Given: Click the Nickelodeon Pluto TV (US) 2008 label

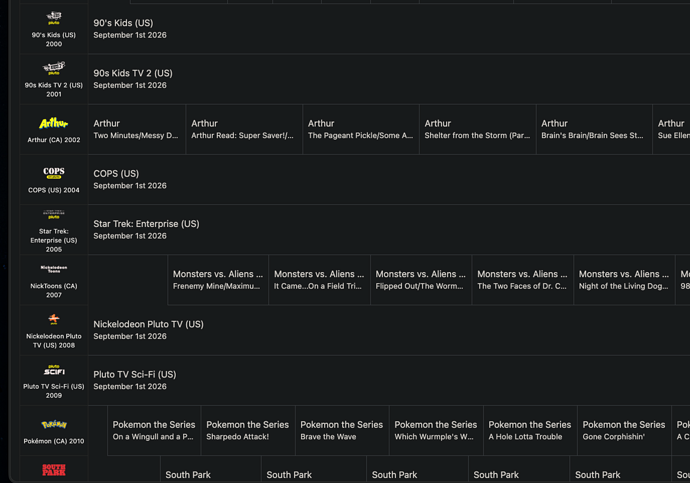Looking at the screenshot, I should click(x=54, y=340).
